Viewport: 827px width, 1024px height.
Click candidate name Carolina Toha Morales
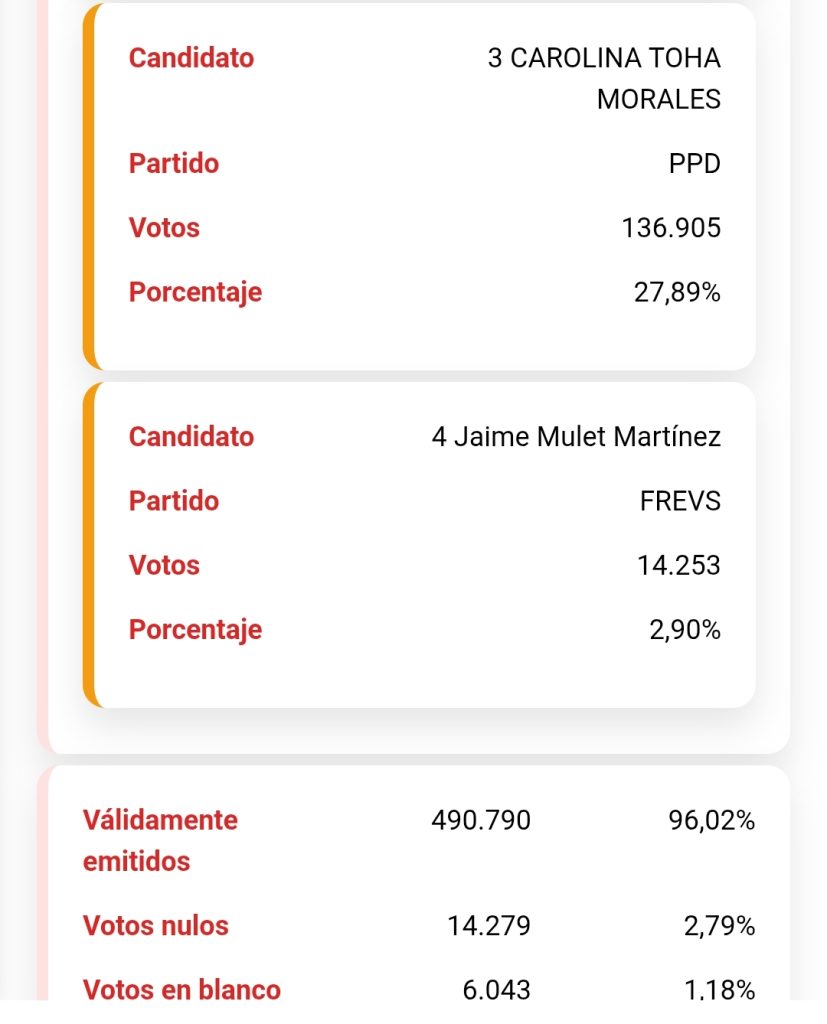click(604, 78)
